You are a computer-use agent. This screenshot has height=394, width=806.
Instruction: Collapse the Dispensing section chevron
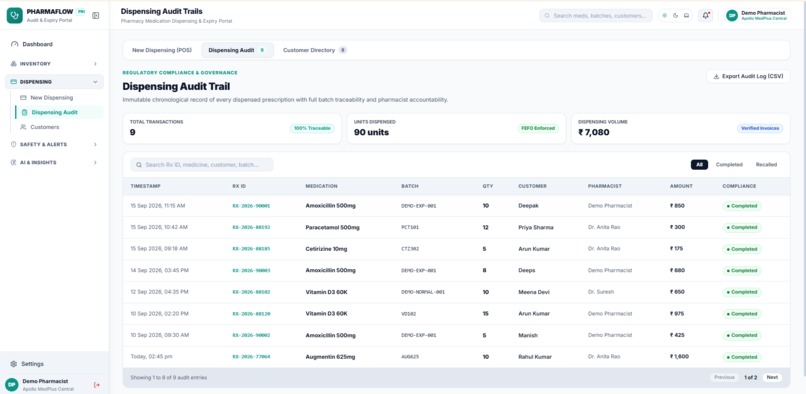[95, 82]
